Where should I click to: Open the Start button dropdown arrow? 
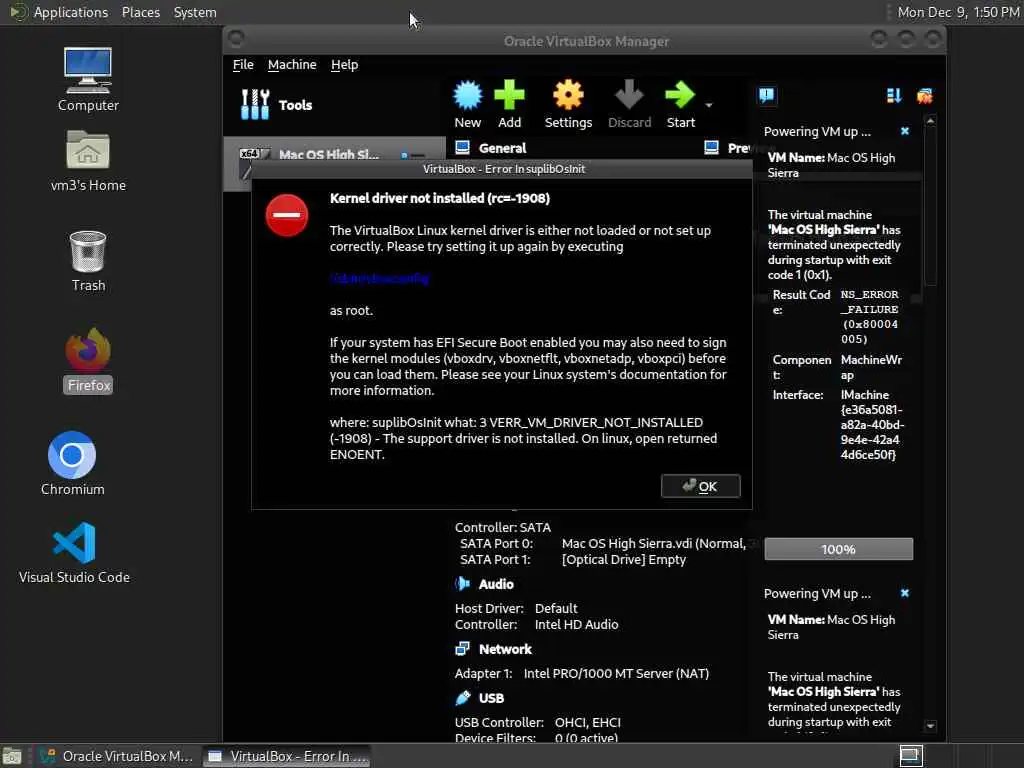point(709,105)
